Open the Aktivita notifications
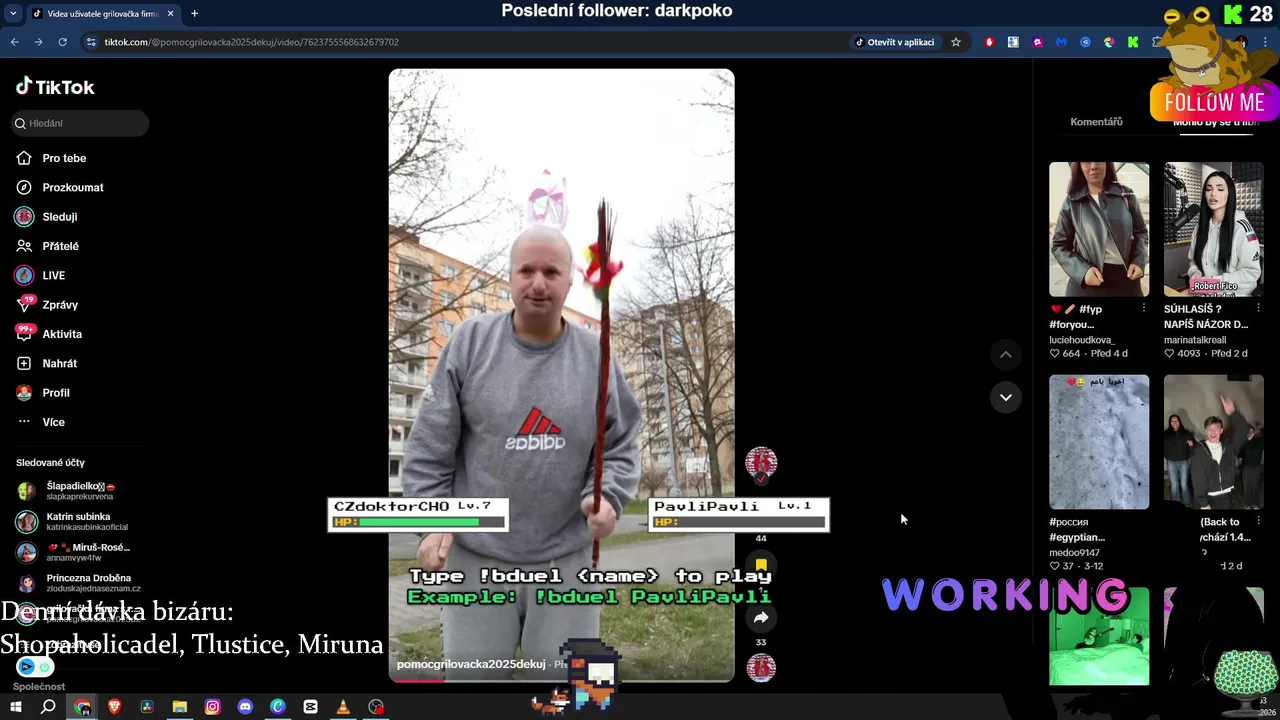The image size is (1280, 720). tap(62, 334)
